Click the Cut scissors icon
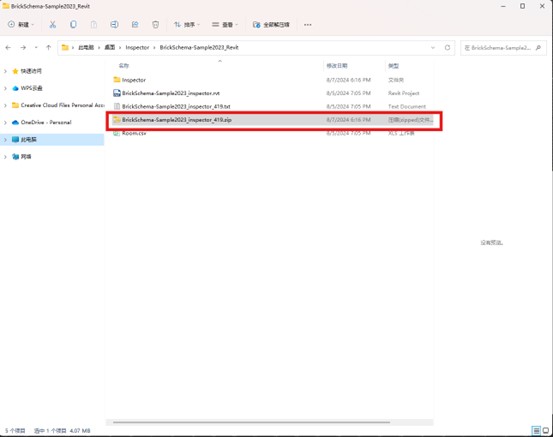553x437 pixels. pyautogui.click(x=53, y=24)
